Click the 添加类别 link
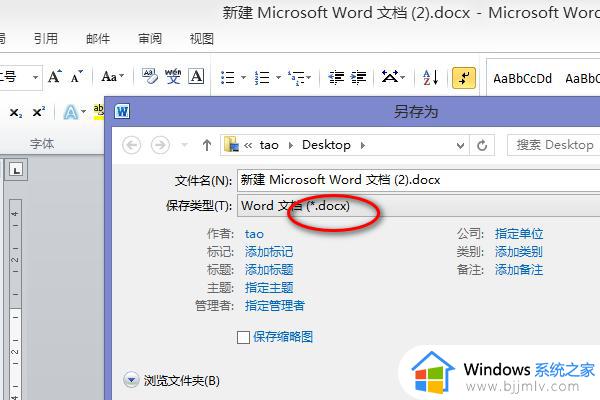The width and height of the screenshot is (600, 400). tap(518, 252)
